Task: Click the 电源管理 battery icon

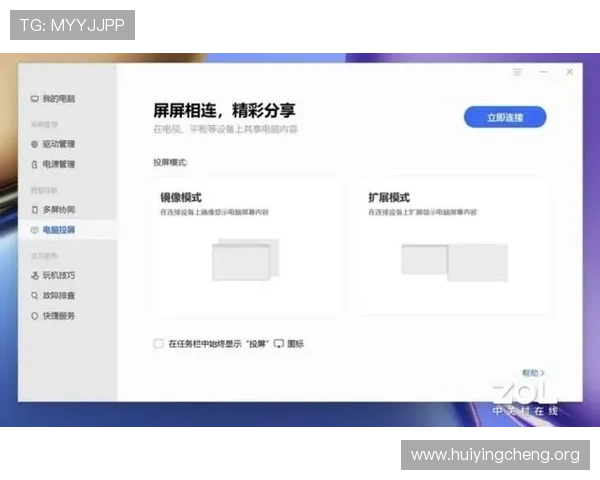Action: click(34, 164)
